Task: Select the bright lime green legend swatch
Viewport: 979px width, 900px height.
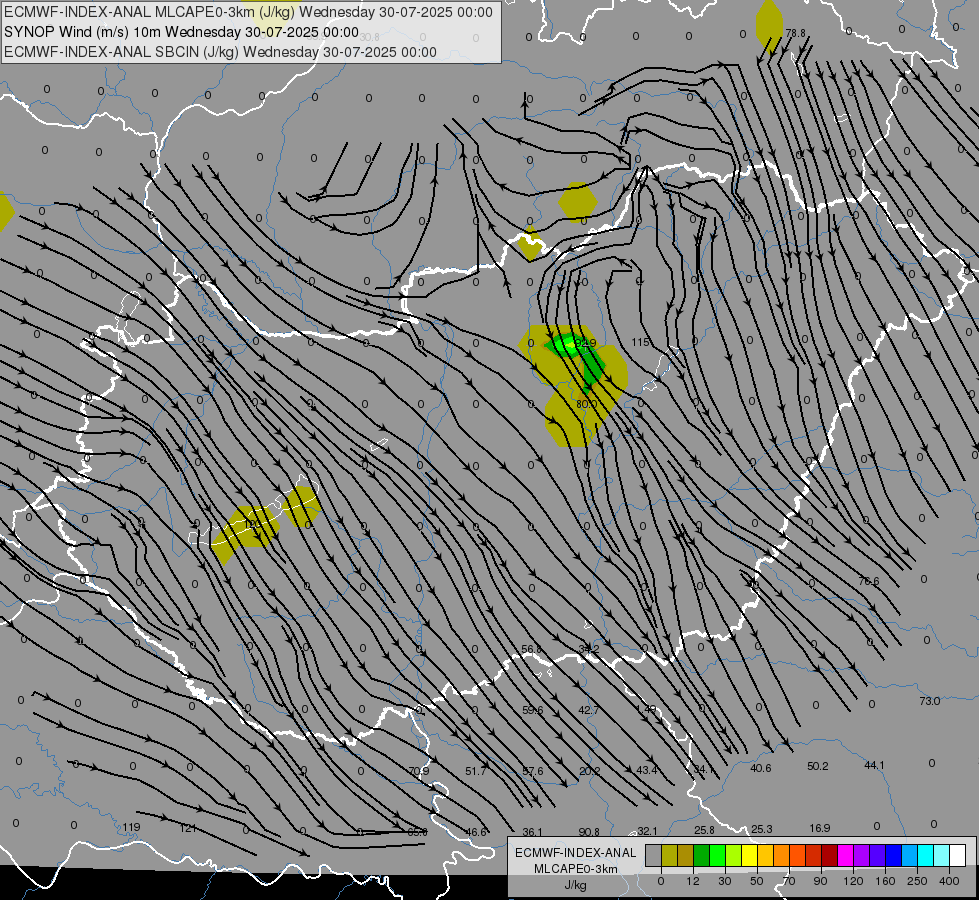Action: tap(718, 855)
